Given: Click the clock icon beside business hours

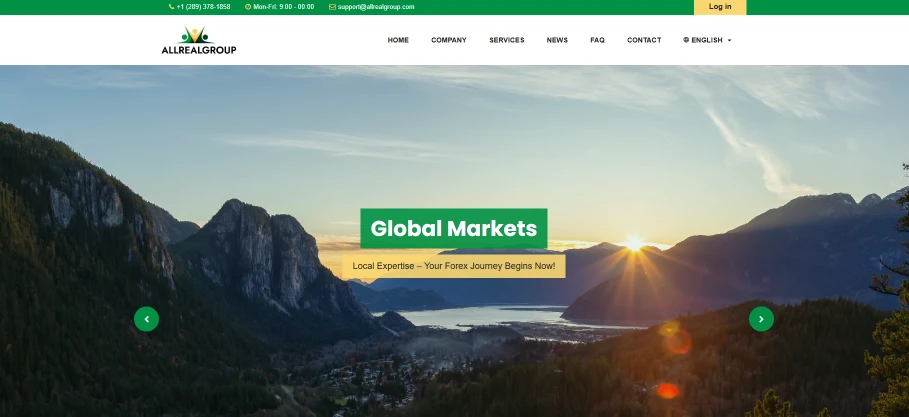Looking at the screenshot, I should pos(248,7).
